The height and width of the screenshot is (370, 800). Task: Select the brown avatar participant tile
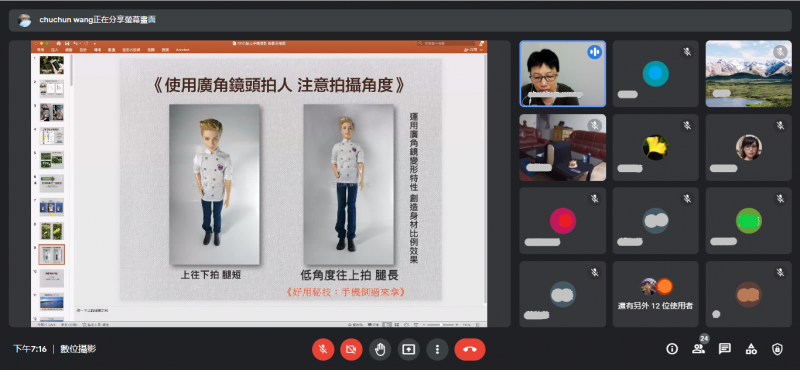(748, 294)
